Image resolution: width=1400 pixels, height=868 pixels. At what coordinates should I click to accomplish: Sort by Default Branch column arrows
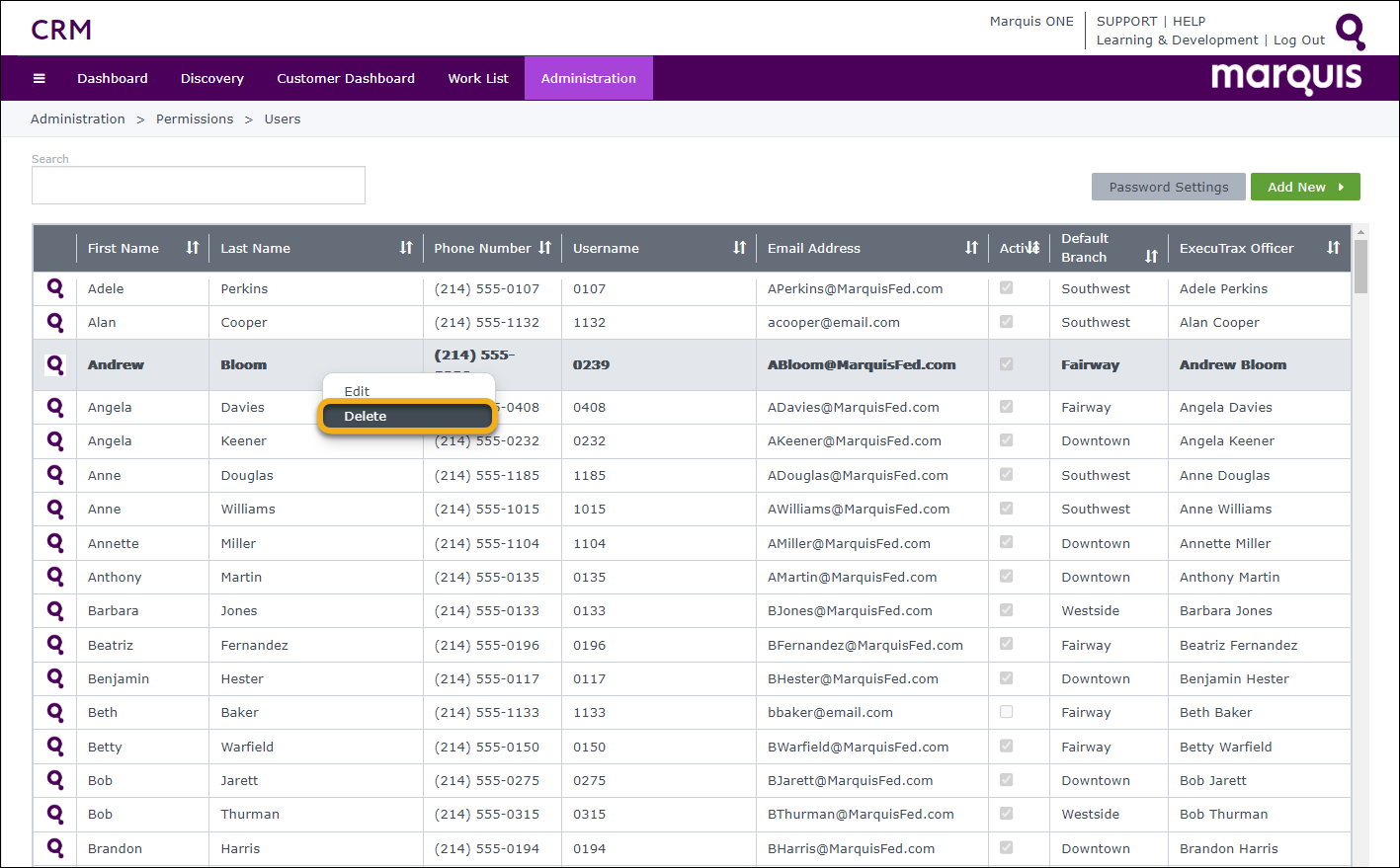(x=1151, y=257)
